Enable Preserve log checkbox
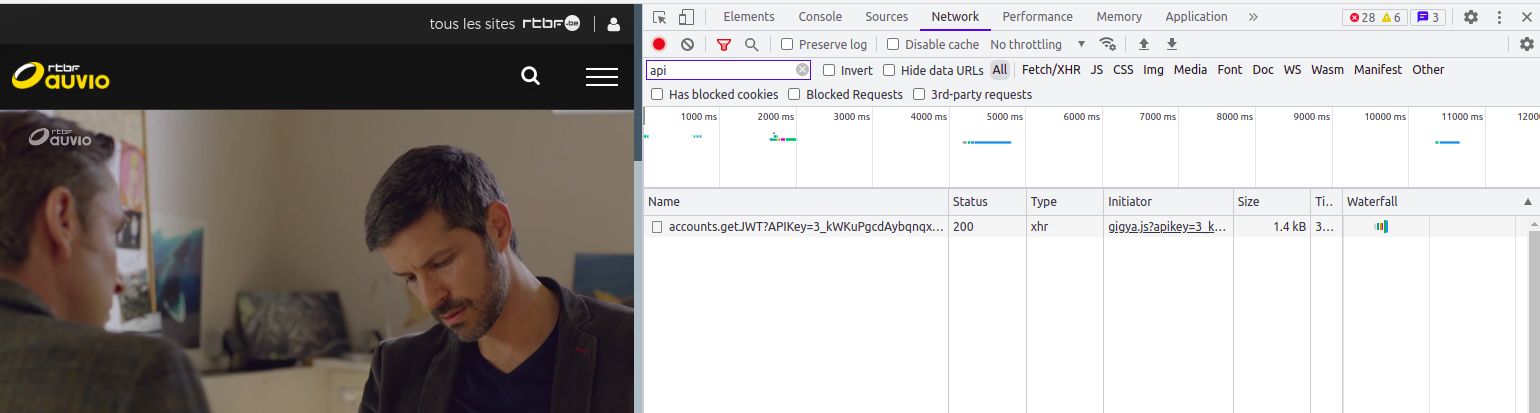1540x413 pixels. (x=787, y=44)
